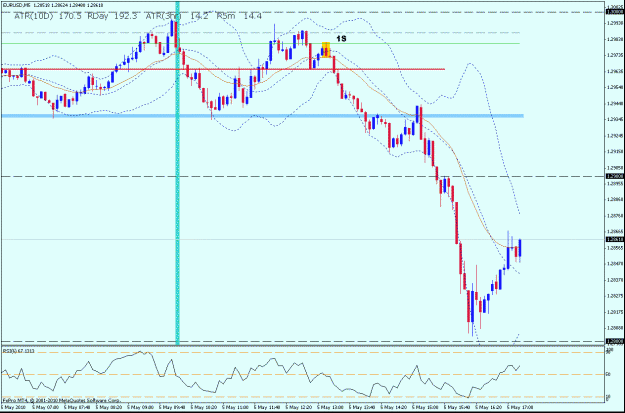Select the light blue horizontal support band
This screenshot has width=625, height=413.
[262, 116]
